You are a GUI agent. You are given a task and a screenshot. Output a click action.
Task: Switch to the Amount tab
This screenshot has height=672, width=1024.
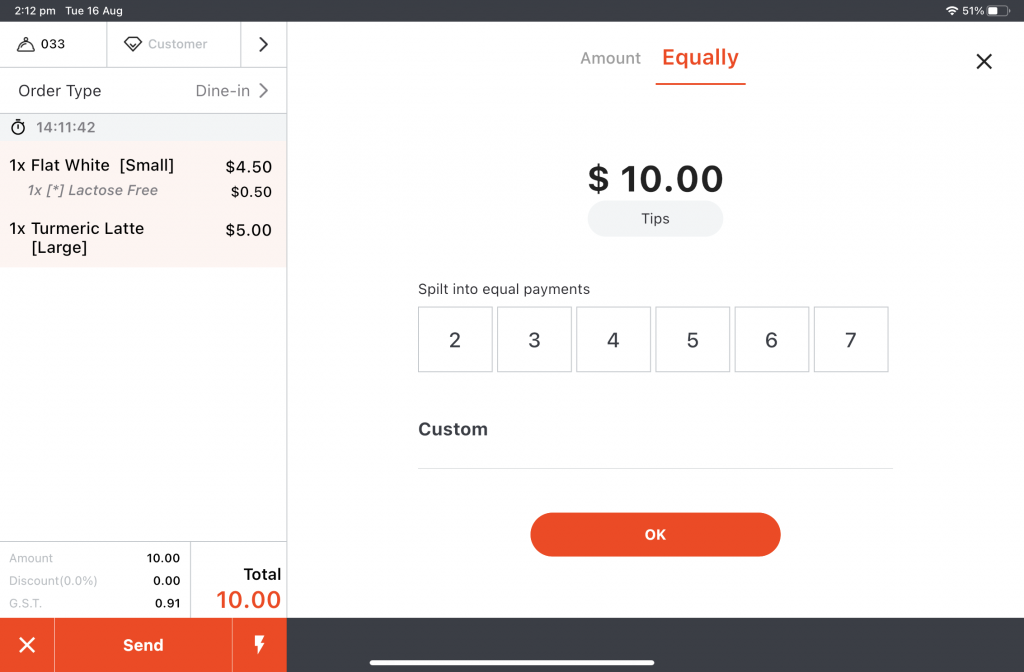(x=610, y=58)
